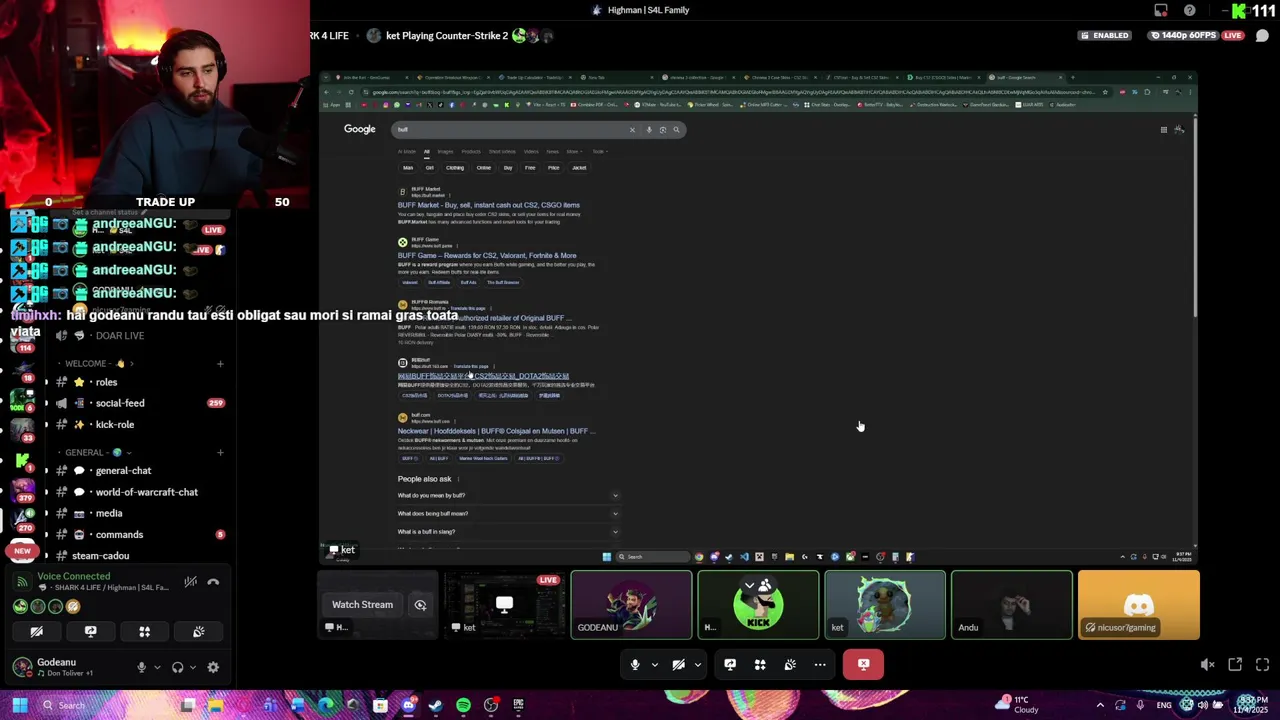The width and height of the screenshot is (1280, 720).
Task: Open BUFF Market search result in stream
Action: coord(489,205)
